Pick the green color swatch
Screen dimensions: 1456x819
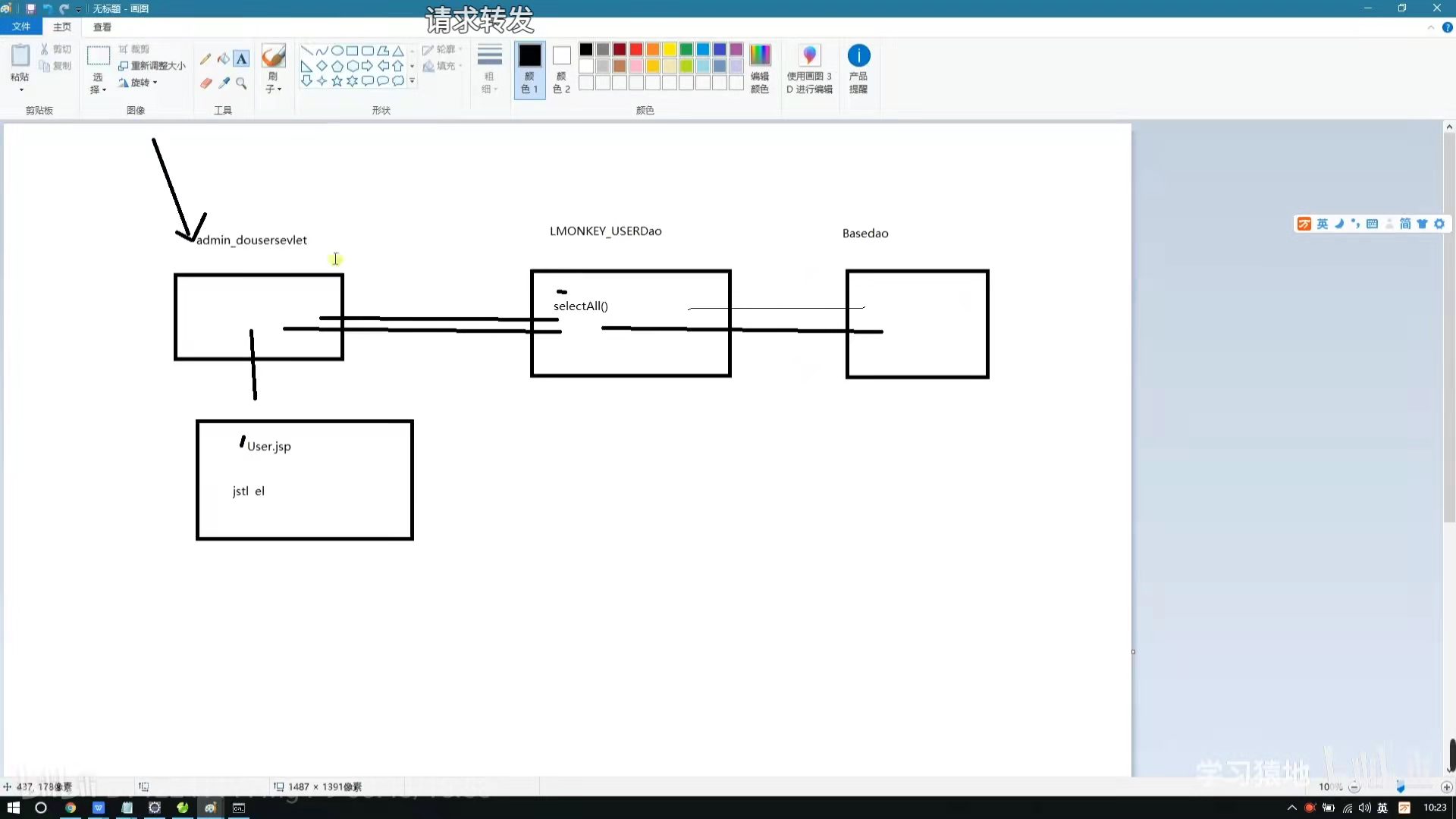(686, 49)
